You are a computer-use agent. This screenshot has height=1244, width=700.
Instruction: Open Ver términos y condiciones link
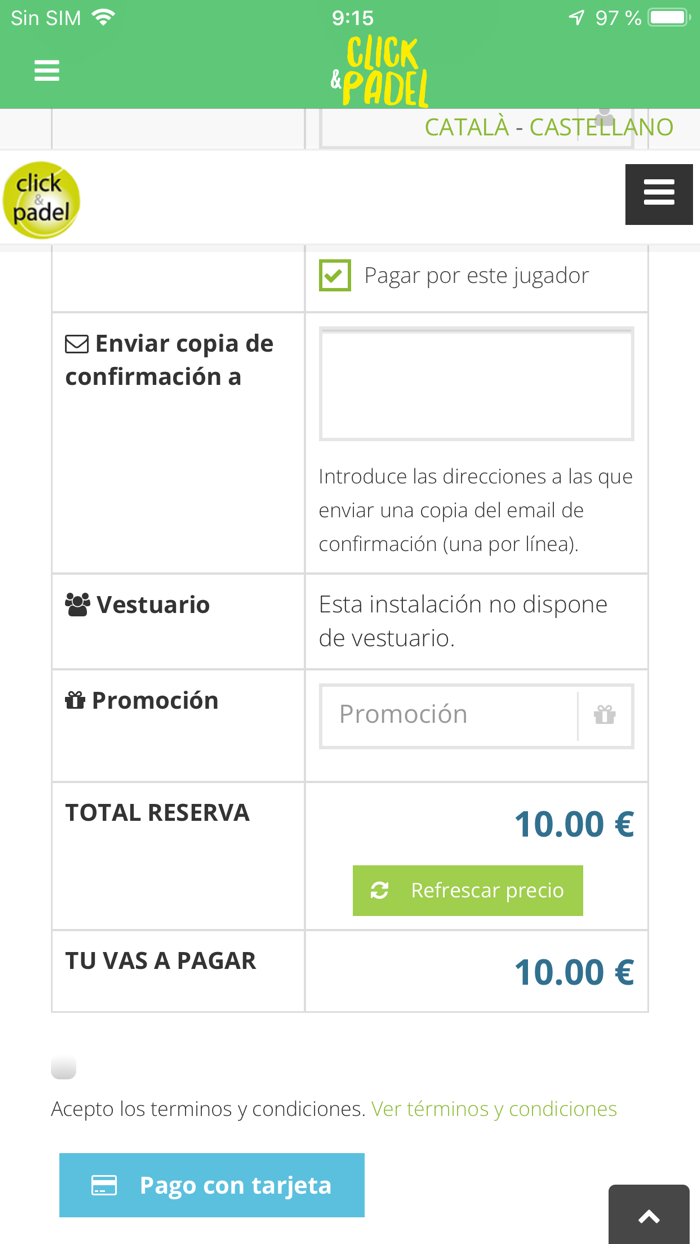[493, 1109]
